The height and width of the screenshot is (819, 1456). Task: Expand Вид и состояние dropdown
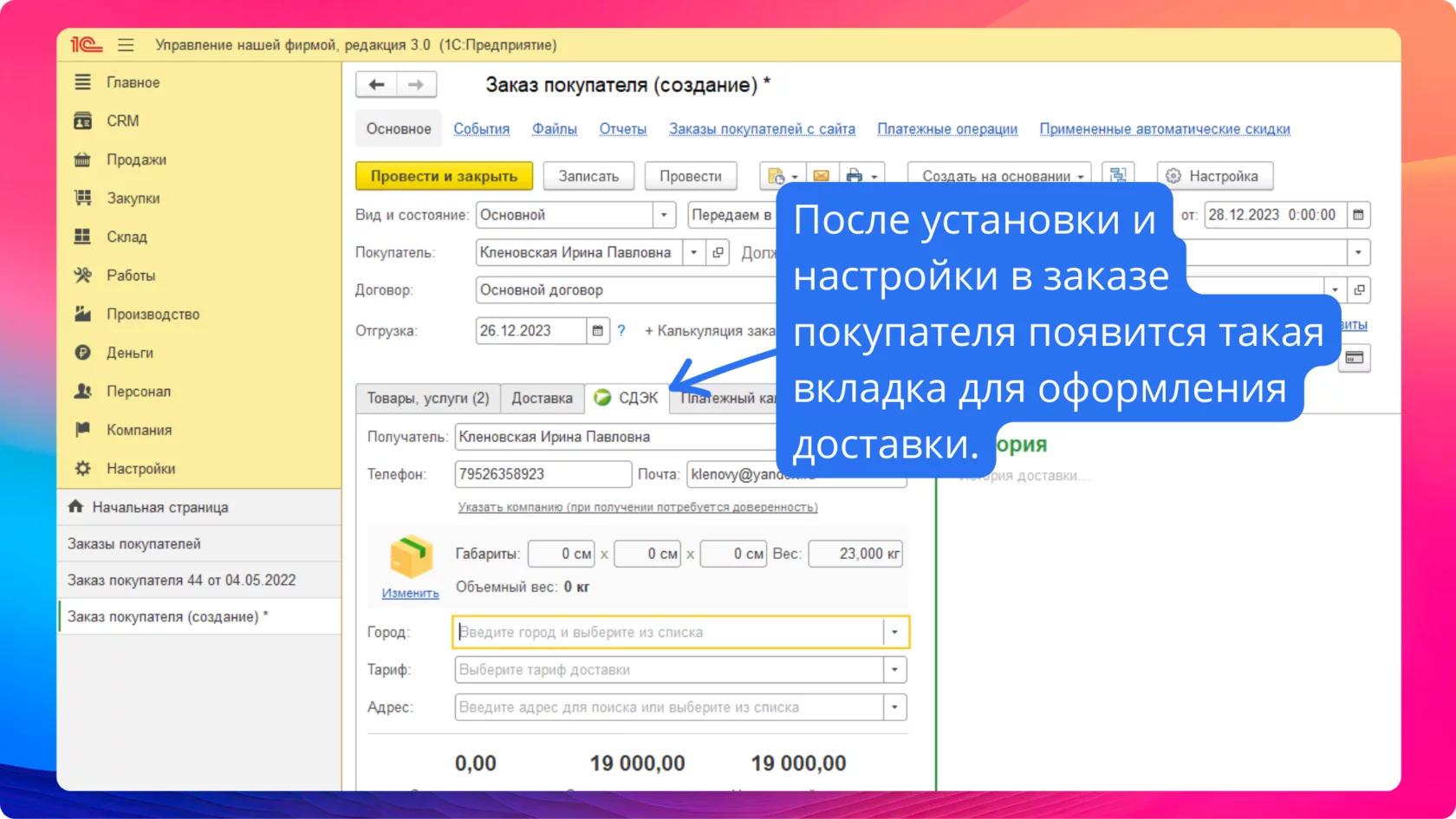(x=664, y=215)
